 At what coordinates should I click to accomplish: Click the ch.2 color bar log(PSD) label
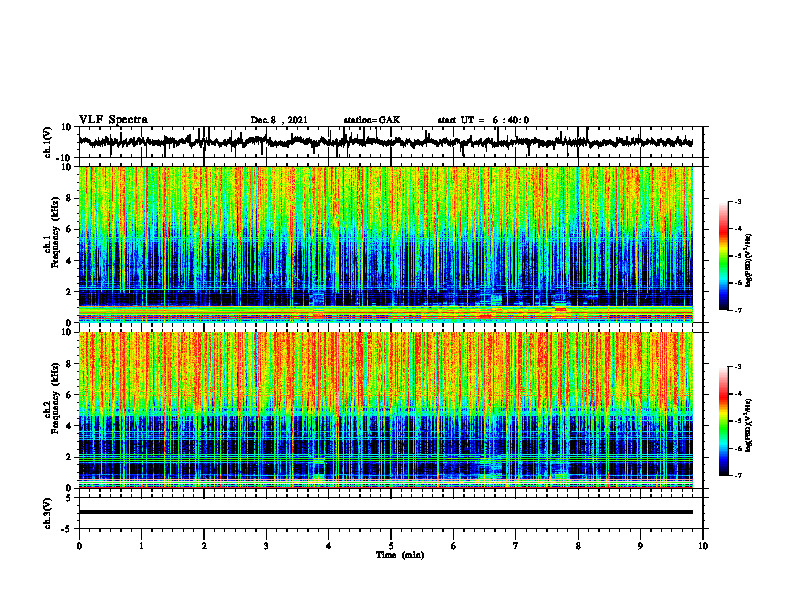point(749,425)
